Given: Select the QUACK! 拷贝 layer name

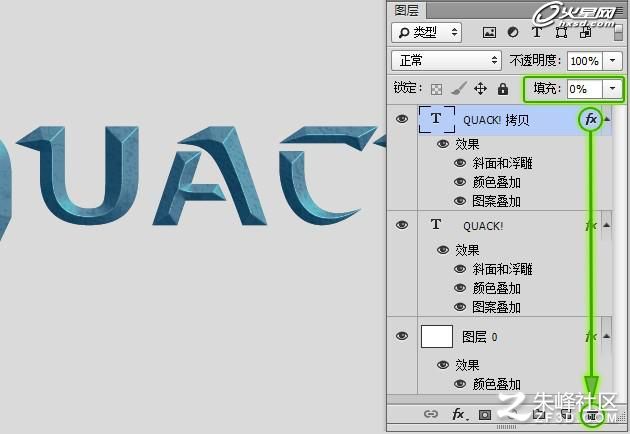Looking at the screenshot, I should pyautogui.click(x=496, y=120).
